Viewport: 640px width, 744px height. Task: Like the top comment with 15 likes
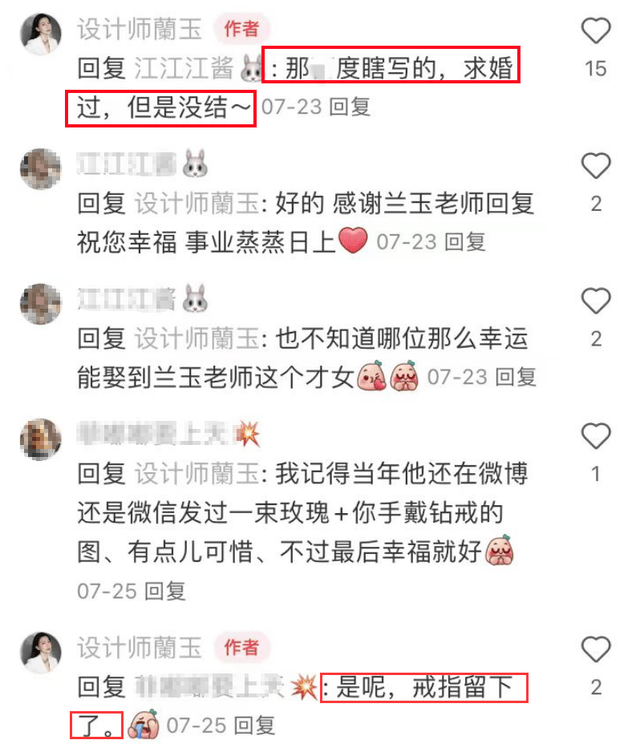(x=595, y=31)
